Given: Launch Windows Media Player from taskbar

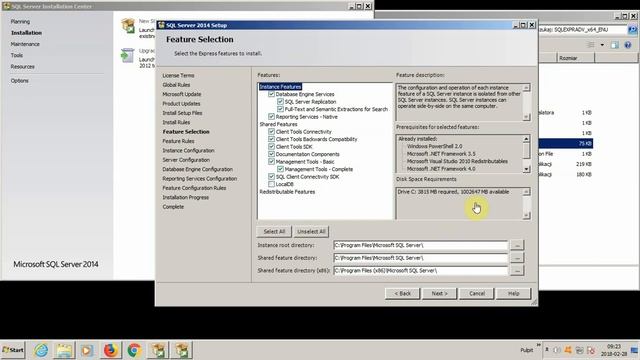Looking at the screenshot, I should [x=87, y=350].
